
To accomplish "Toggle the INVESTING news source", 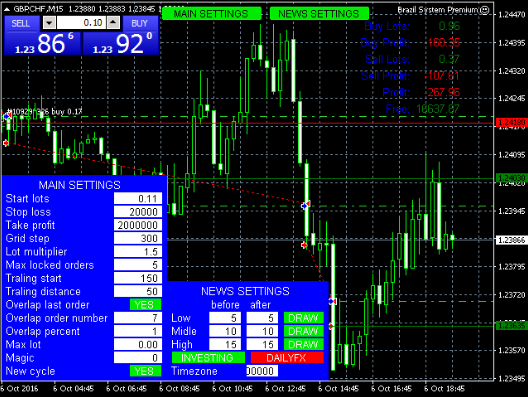I will 208,357.
